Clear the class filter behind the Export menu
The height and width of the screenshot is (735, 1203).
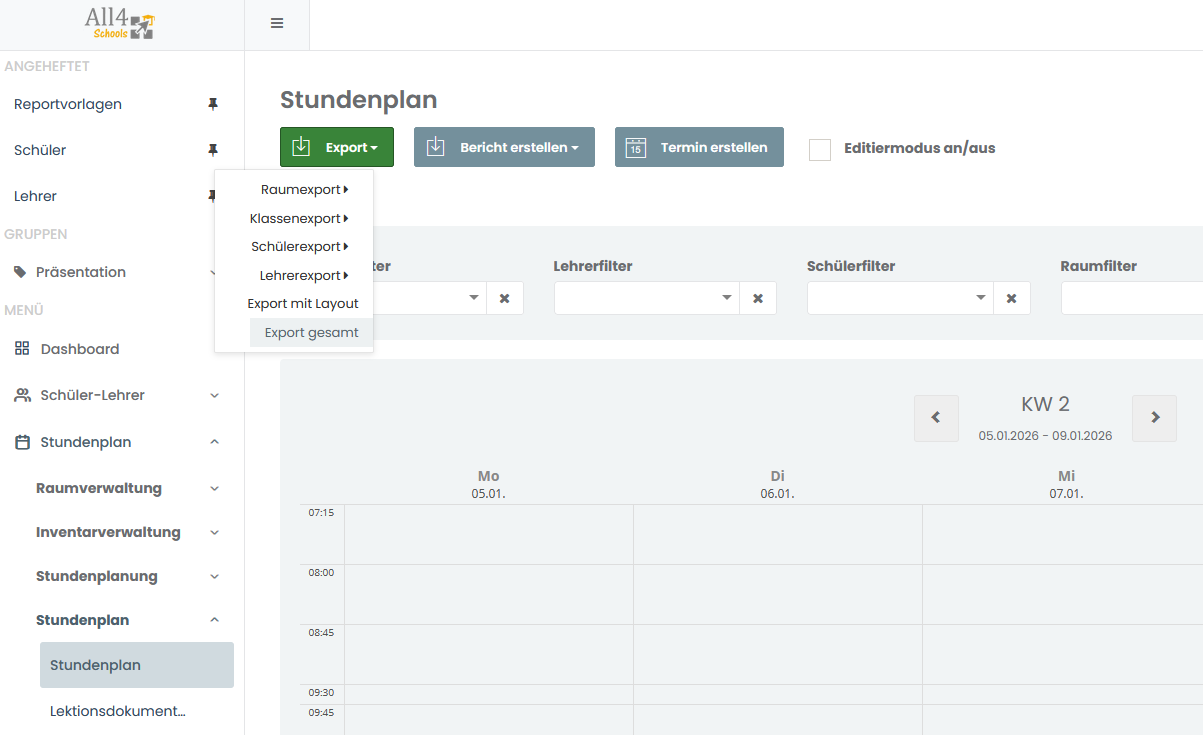tap(505, 298)
